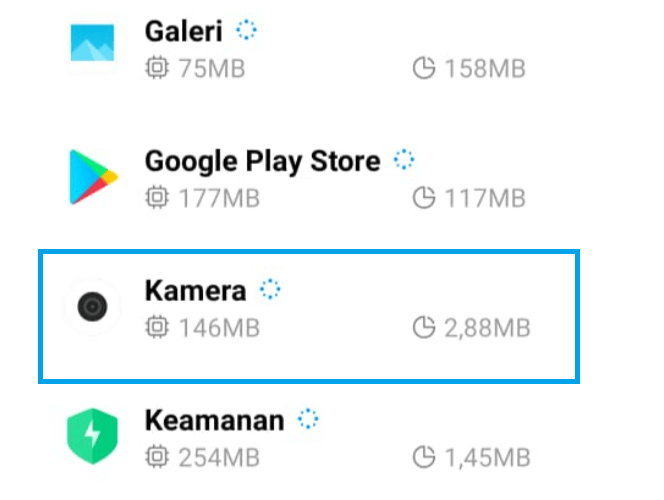Tap the storage pie icon beside 1,45MB
664x500 pixels.
(424, 457)
